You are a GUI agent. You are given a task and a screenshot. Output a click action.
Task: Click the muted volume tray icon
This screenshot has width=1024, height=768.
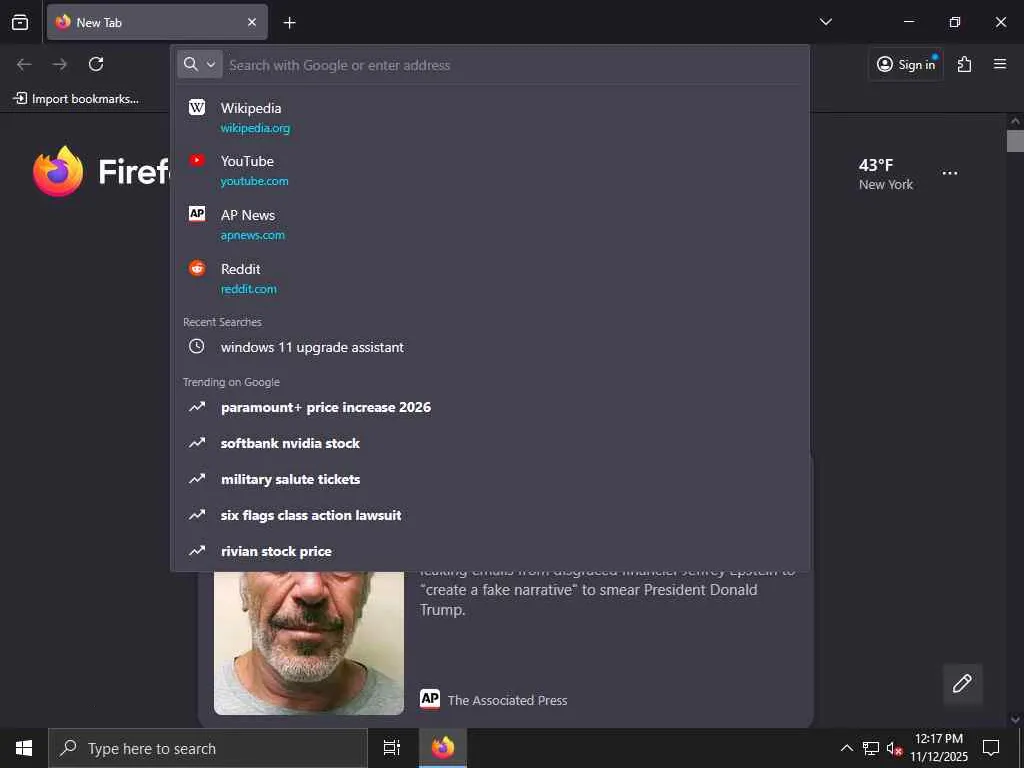point(894,748)
